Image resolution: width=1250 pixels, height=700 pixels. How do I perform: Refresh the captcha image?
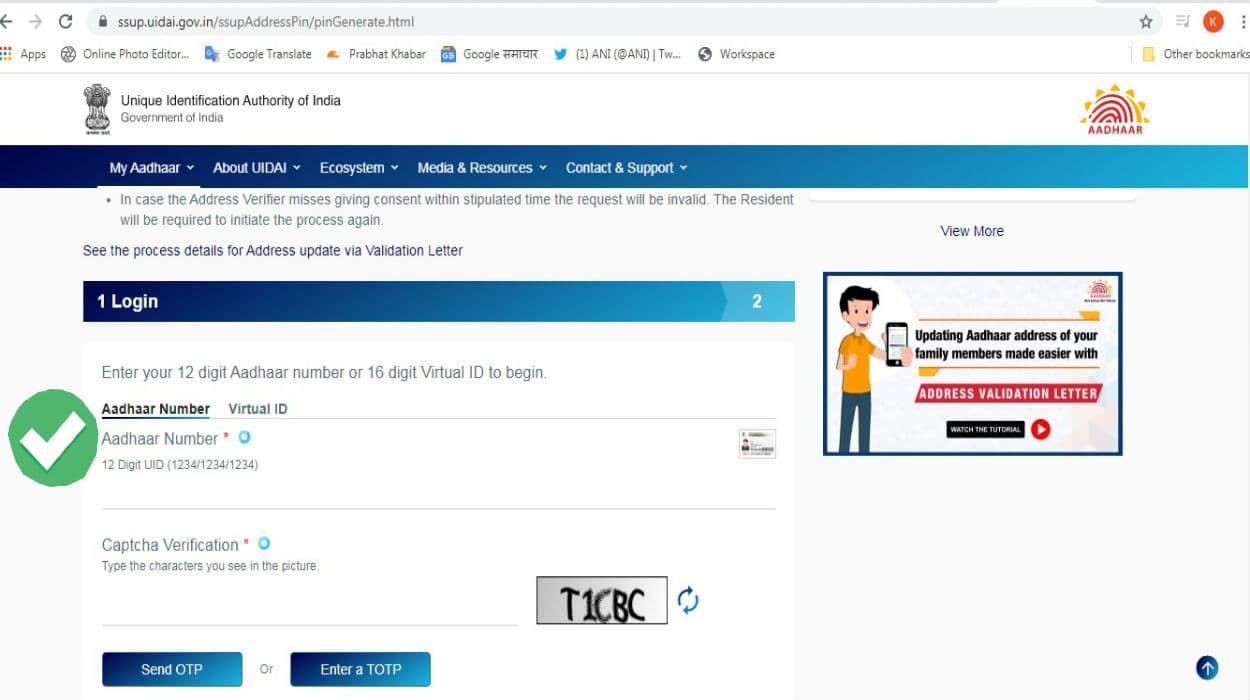tap(688, 600)
